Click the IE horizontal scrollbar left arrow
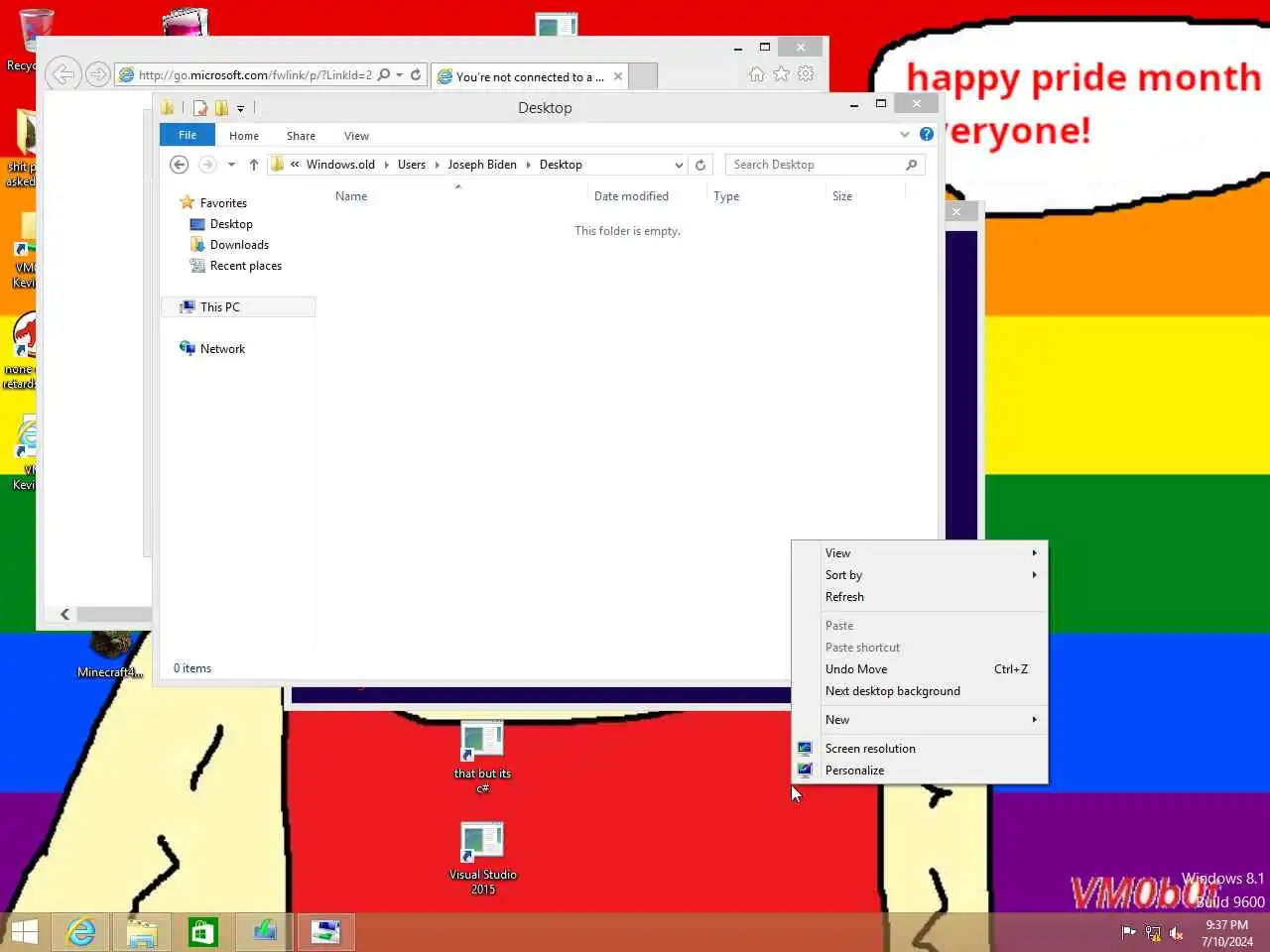Image resolution: width=1270 pixels, height=952 pixels. click(x=64, y=615)
